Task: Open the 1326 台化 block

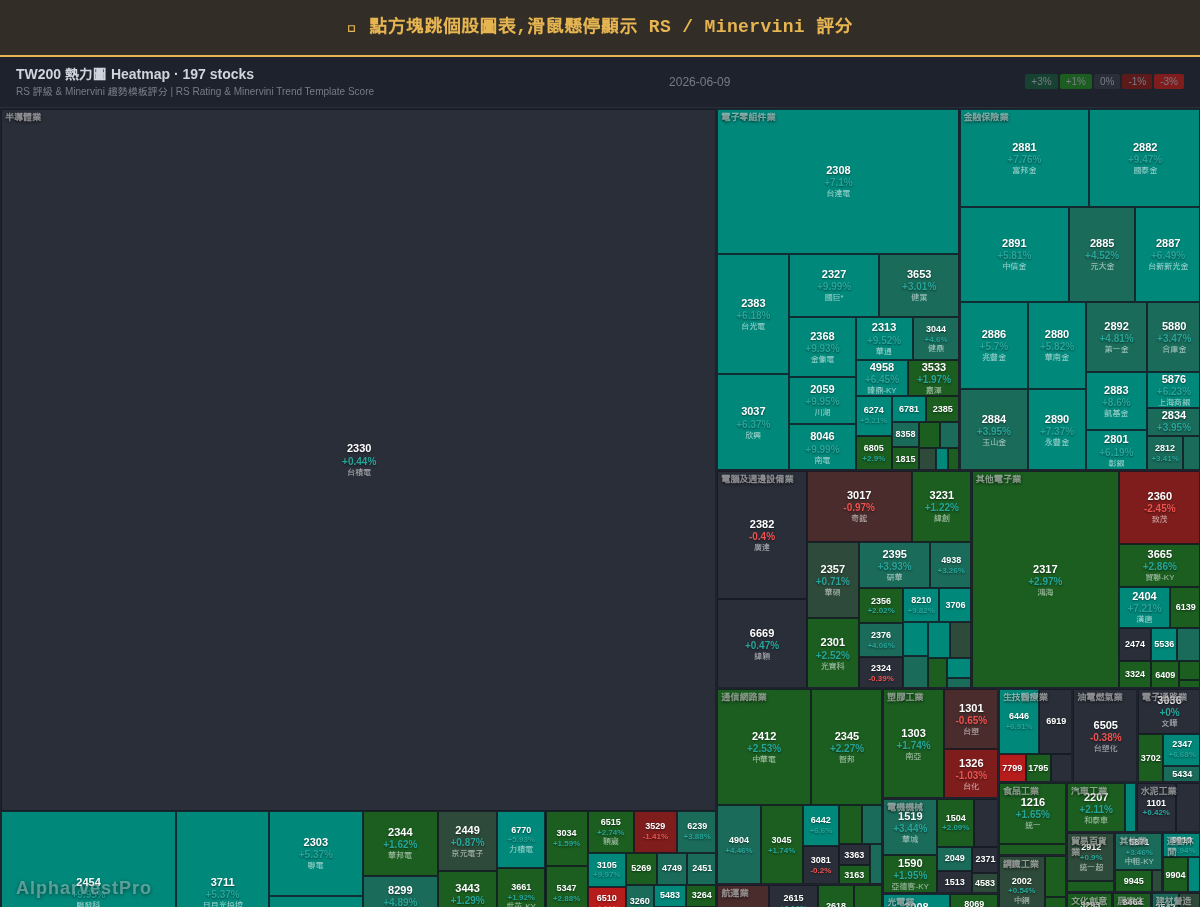Action: (971, 774)
